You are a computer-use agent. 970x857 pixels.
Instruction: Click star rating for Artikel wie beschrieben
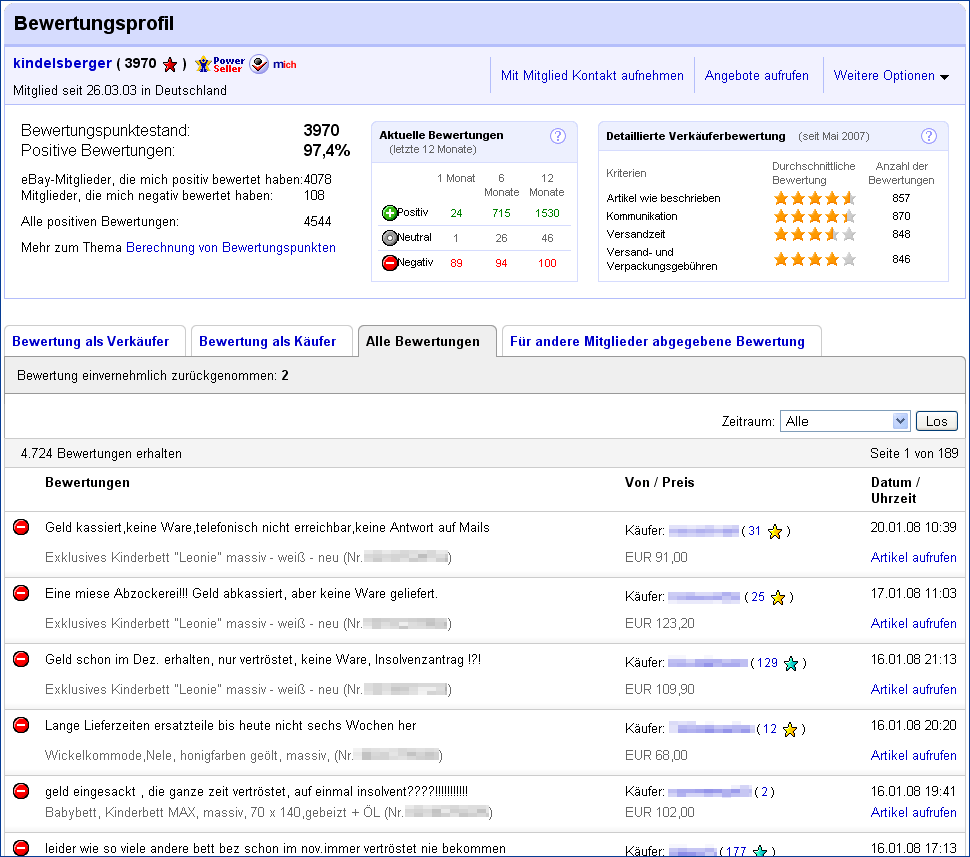click(x=815, y=198)
